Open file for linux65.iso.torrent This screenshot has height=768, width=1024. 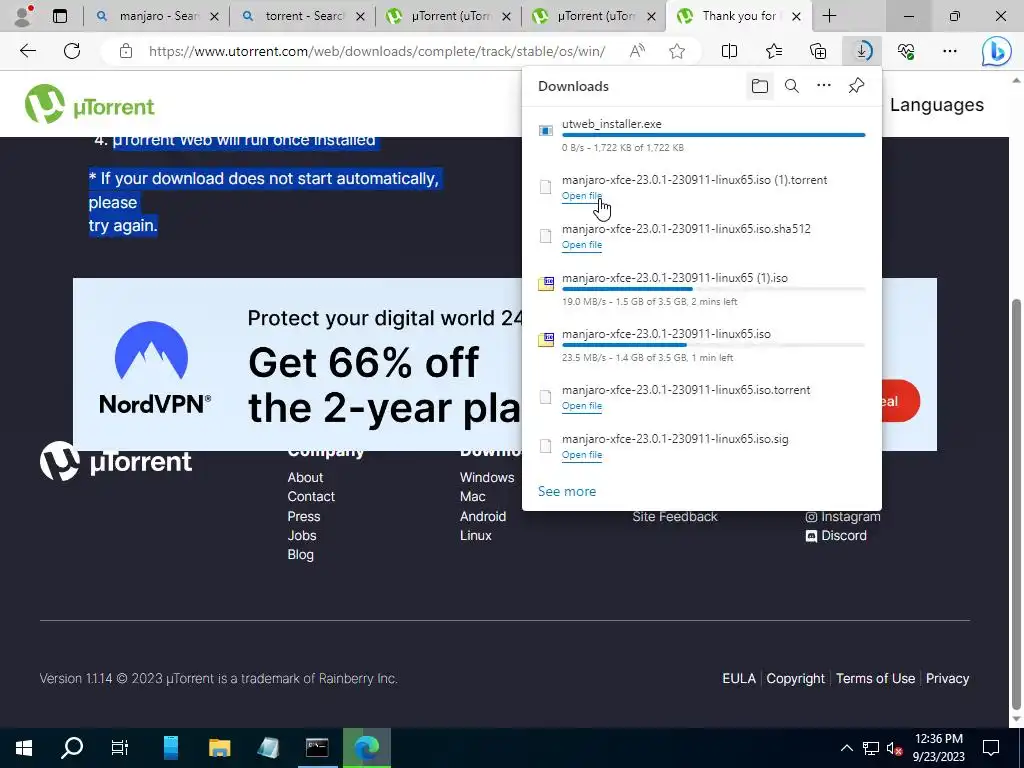pos(582,406)
